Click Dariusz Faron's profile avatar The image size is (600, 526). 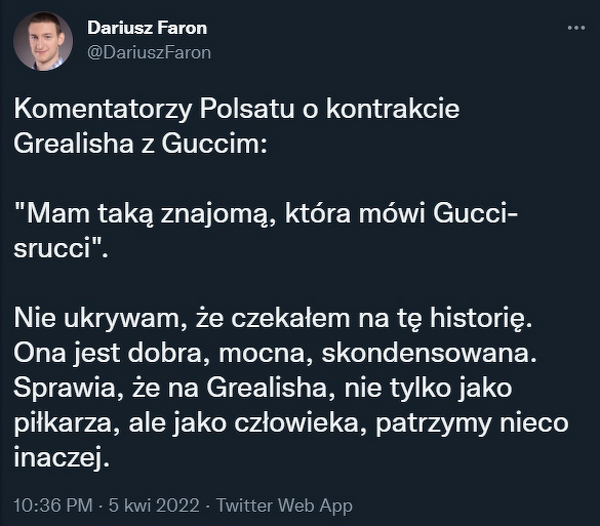point(42,41)
